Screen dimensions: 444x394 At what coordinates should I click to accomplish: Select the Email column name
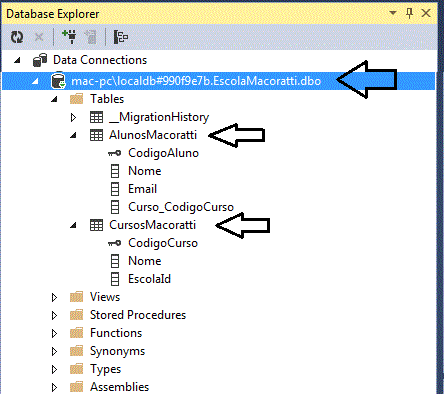(143, 189)
